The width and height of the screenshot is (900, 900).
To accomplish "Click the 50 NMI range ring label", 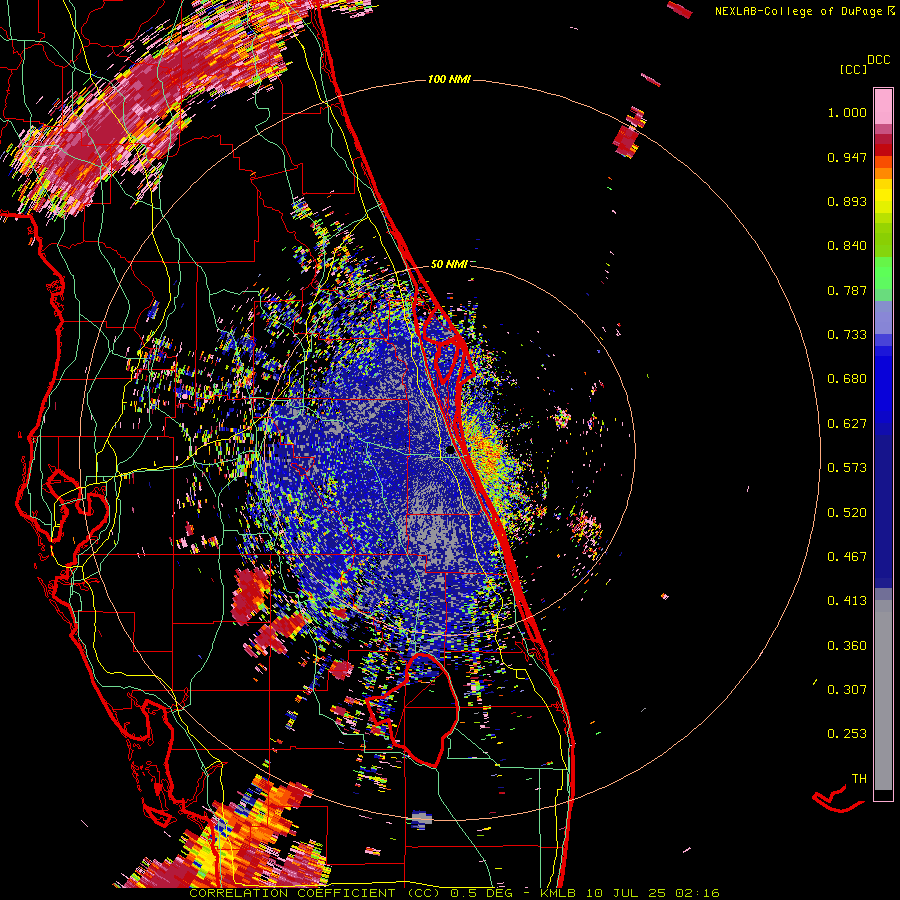I will [449, 264].
